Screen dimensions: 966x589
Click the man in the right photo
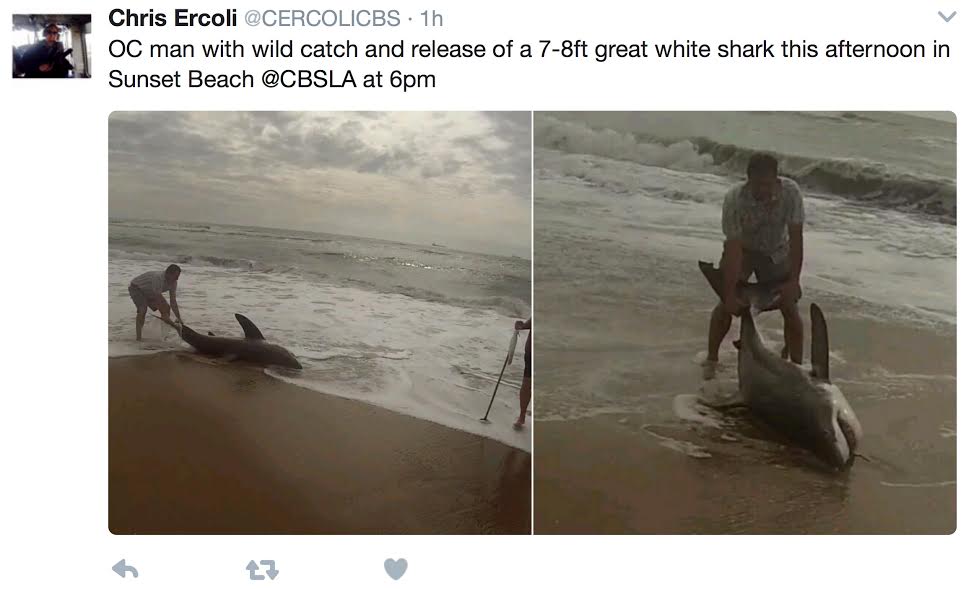click(x=757, y=259)
